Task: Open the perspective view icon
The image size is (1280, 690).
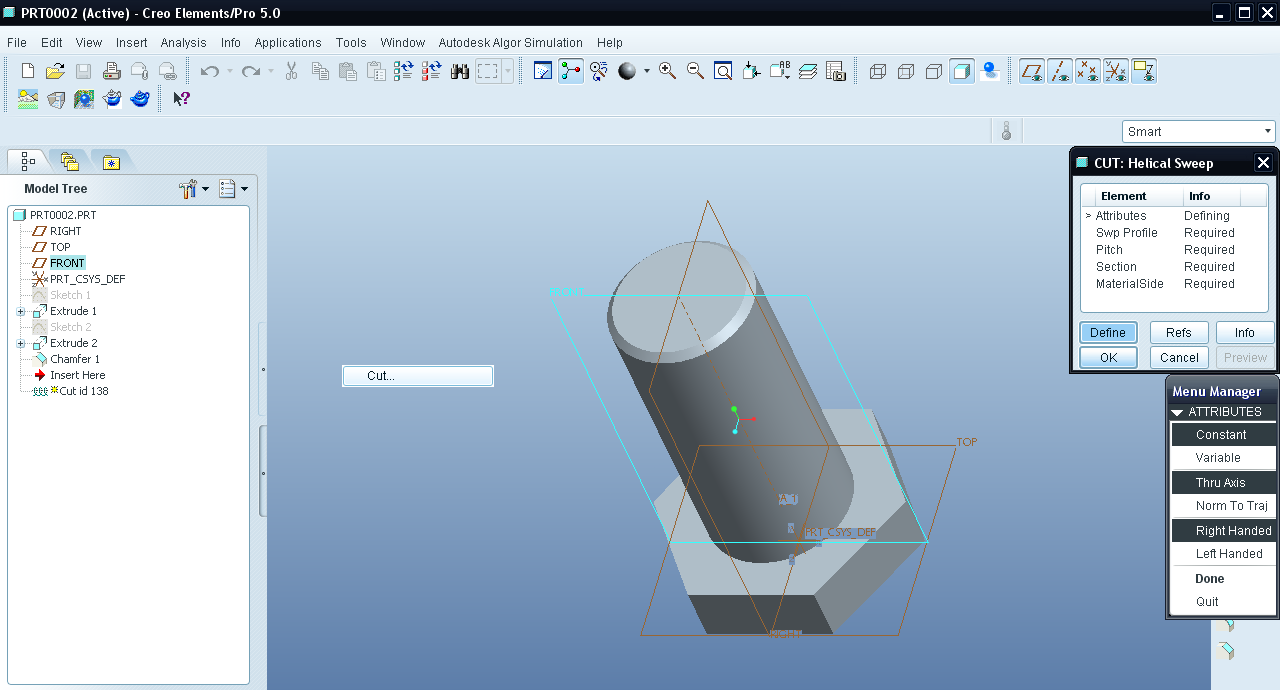Action: (x=56, y=99)
